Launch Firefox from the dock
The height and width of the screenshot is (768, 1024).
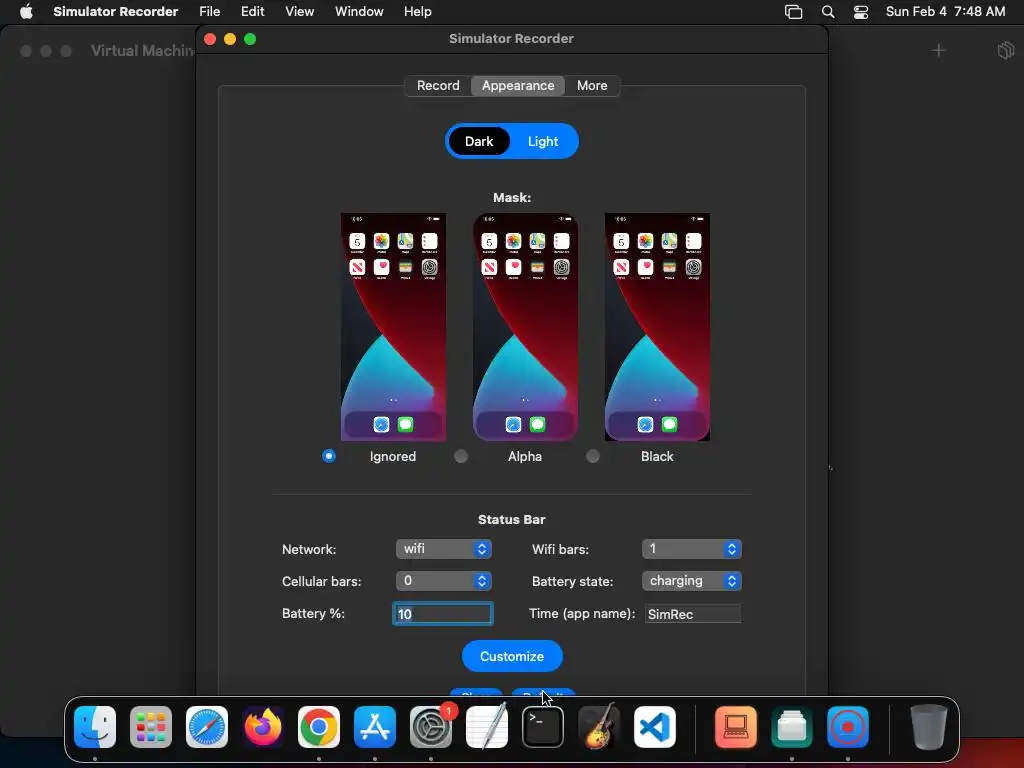pos(263,727)
